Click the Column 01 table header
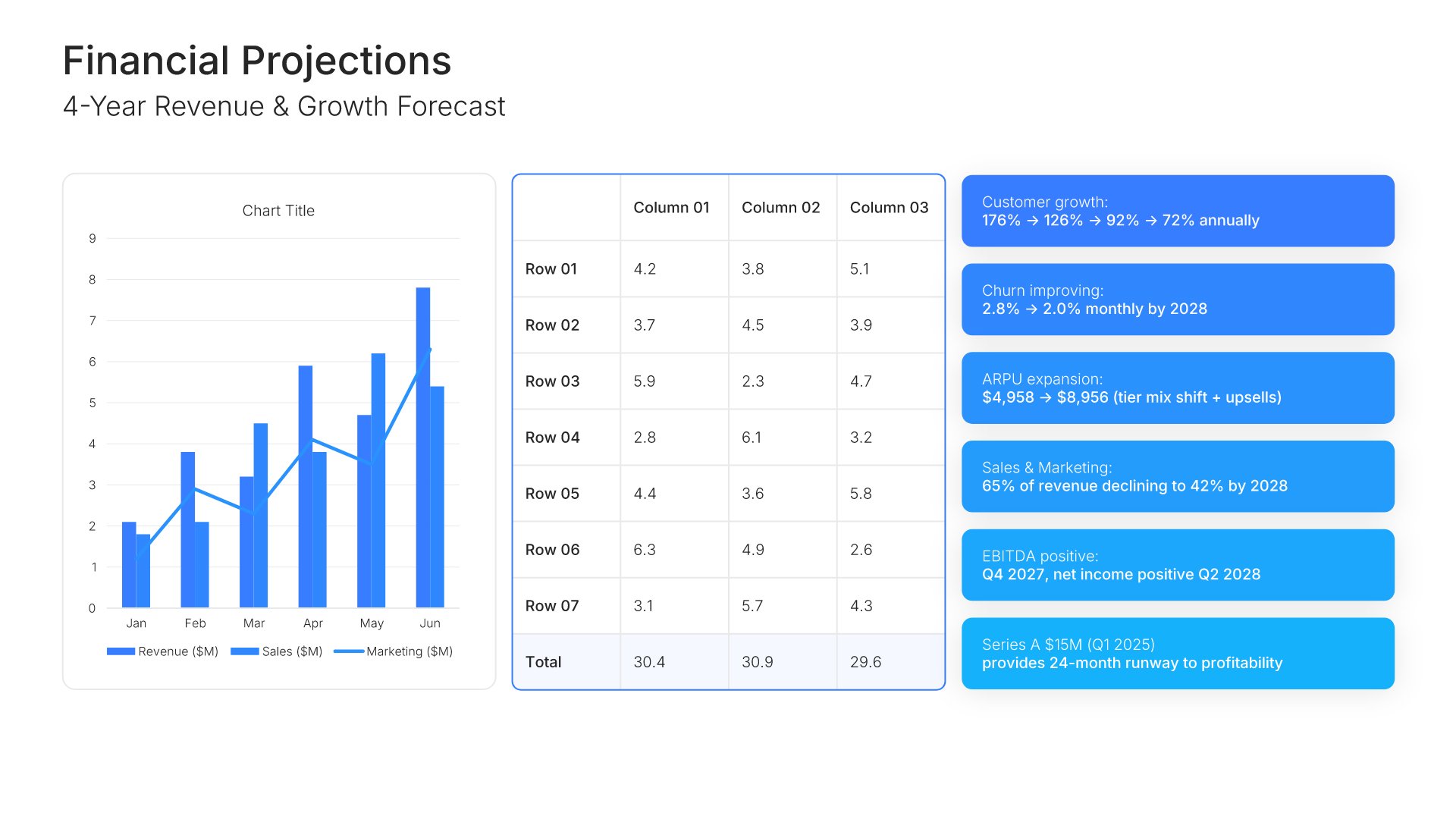 (671, 208)
